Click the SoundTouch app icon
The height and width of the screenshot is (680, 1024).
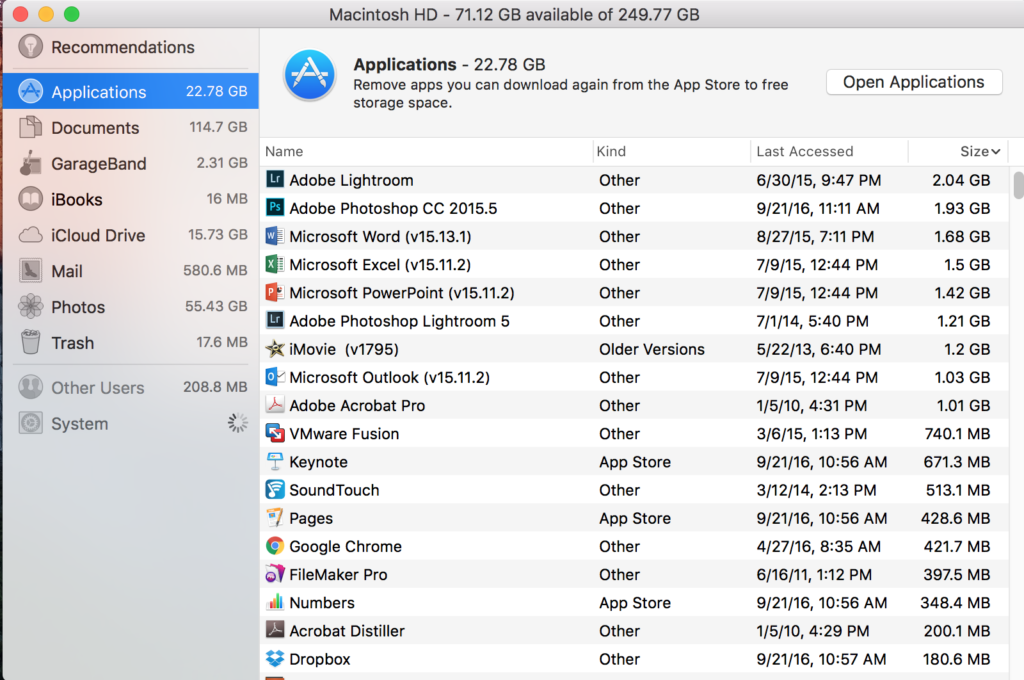275,489
